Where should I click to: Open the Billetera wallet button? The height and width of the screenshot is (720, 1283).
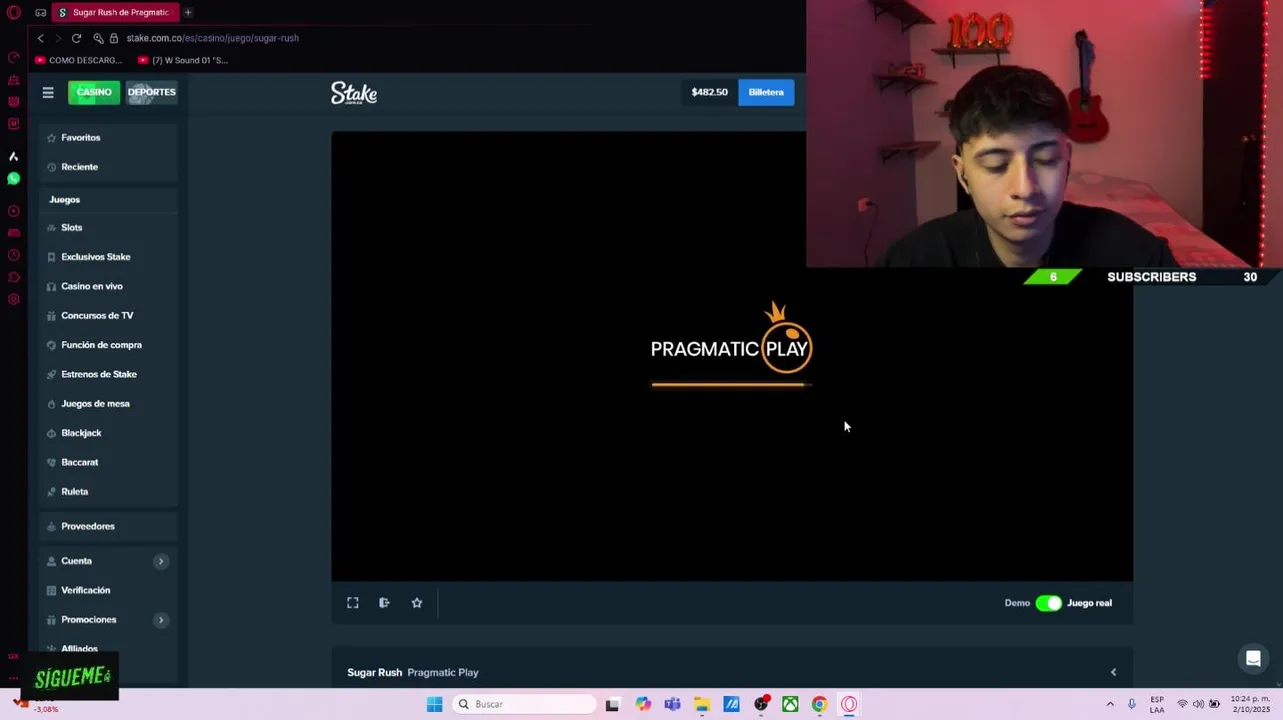tap(766, 92)
